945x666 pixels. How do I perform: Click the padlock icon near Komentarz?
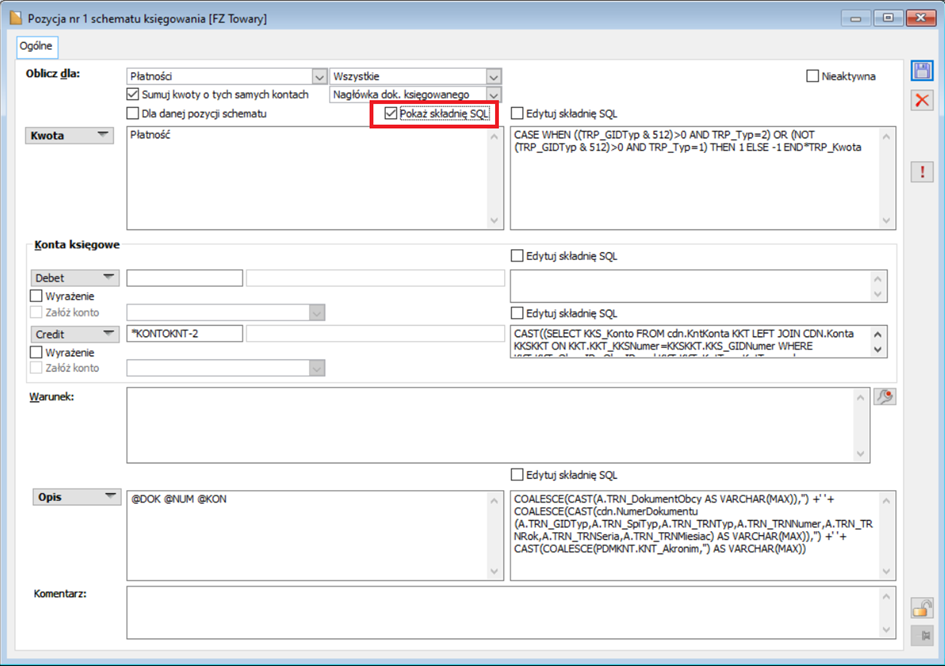[921, 609]
